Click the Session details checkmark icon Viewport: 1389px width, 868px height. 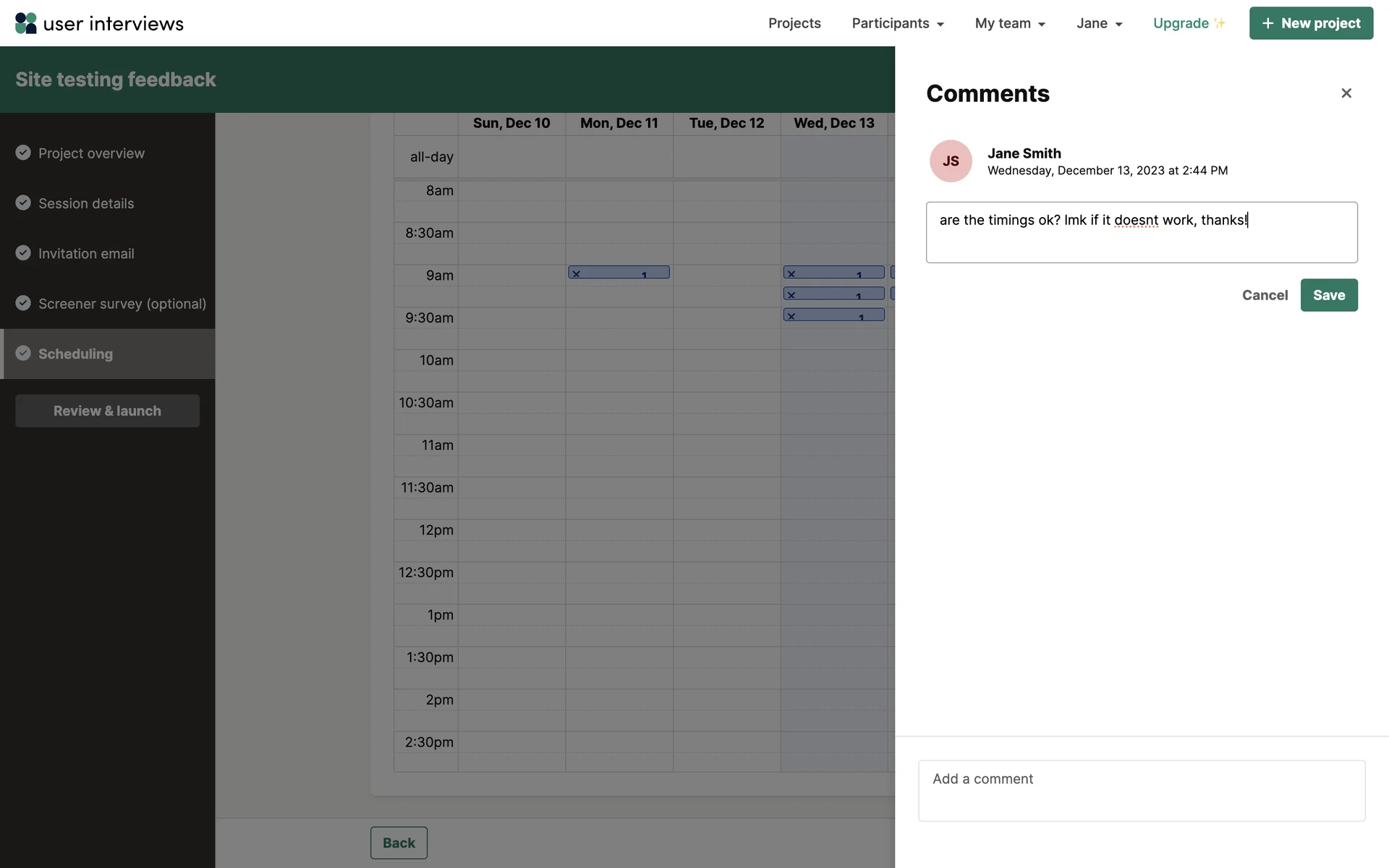23,203
